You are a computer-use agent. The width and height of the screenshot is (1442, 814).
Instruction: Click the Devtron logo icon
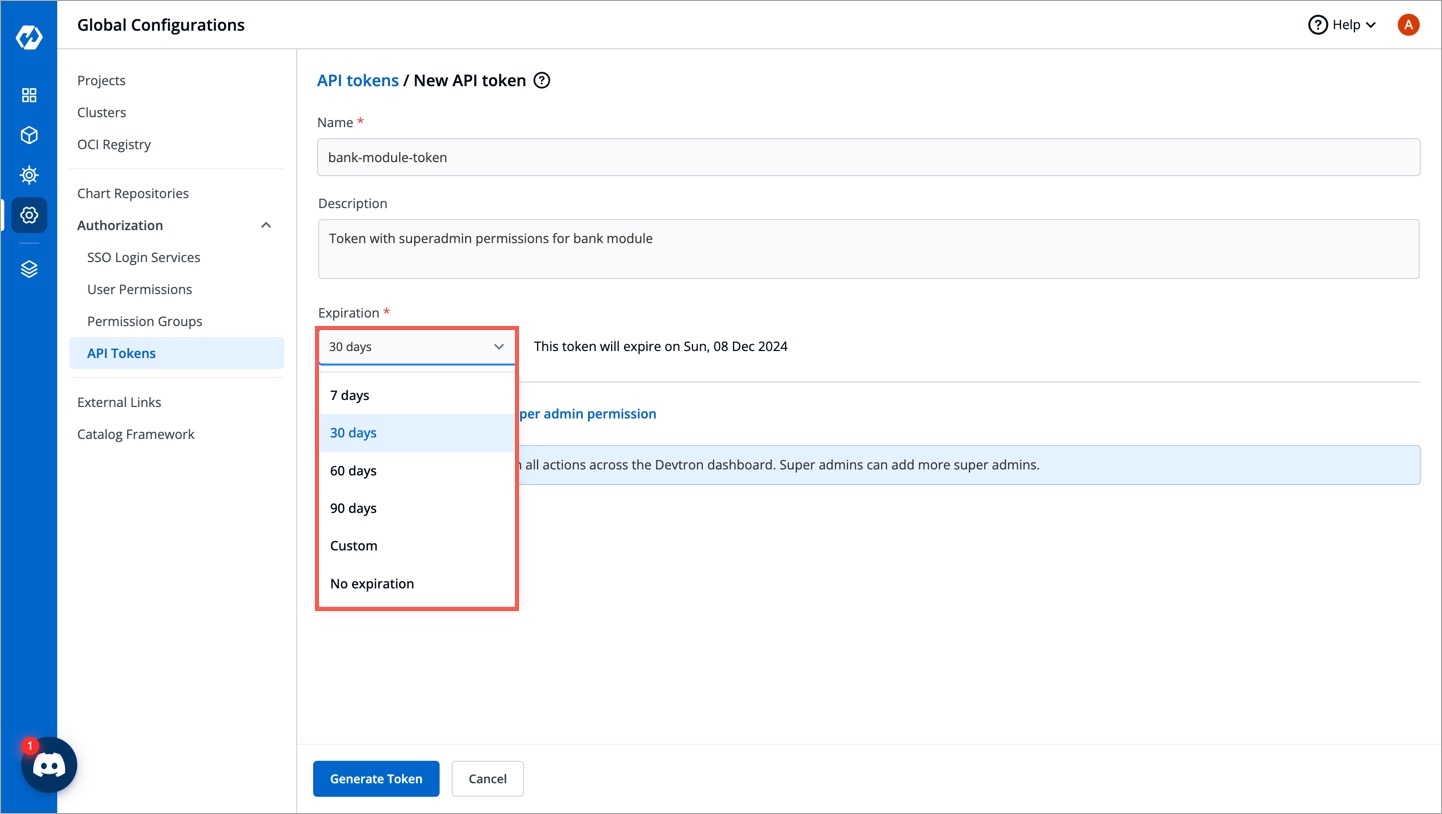(x=29, y=38)
